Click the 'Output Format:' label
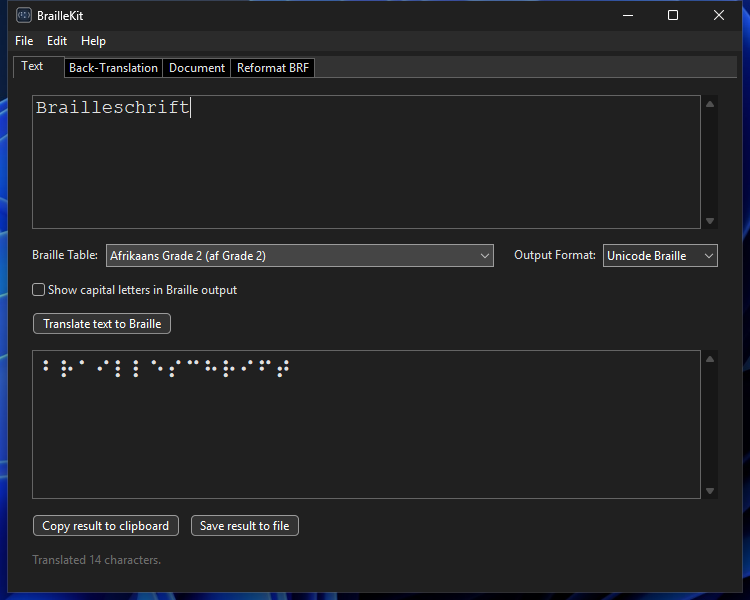Viewport: 750px width, 600px height. point(555,255)
